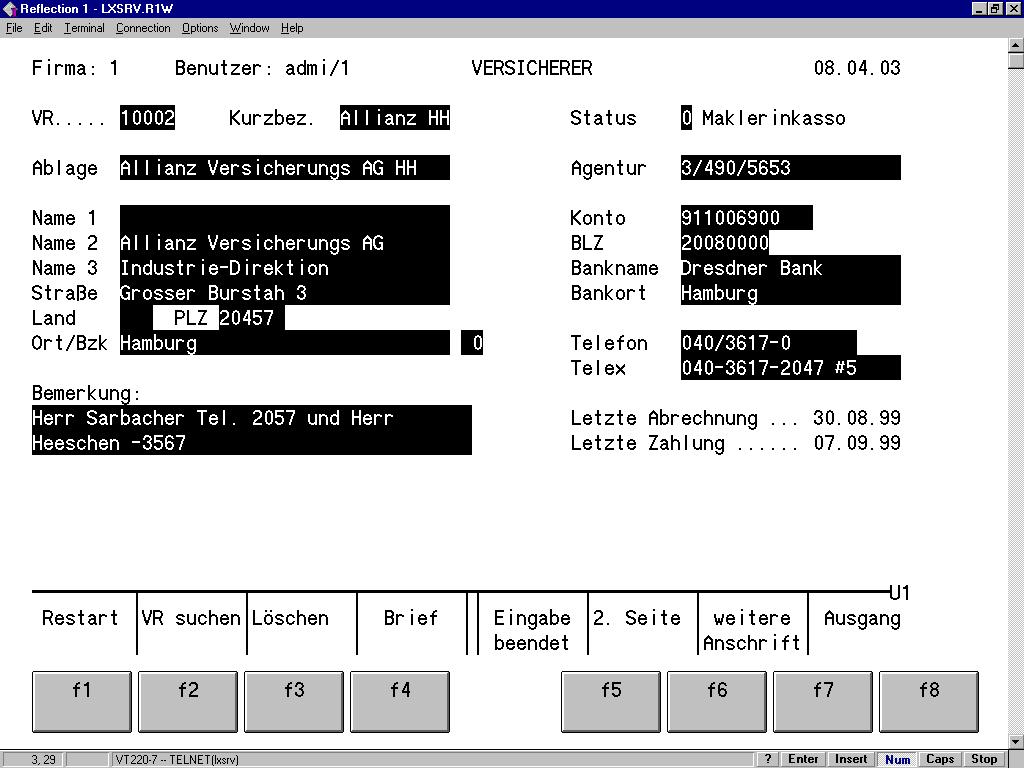Click the f8 function key button
1024x768 pixels.
coord(929,701)
